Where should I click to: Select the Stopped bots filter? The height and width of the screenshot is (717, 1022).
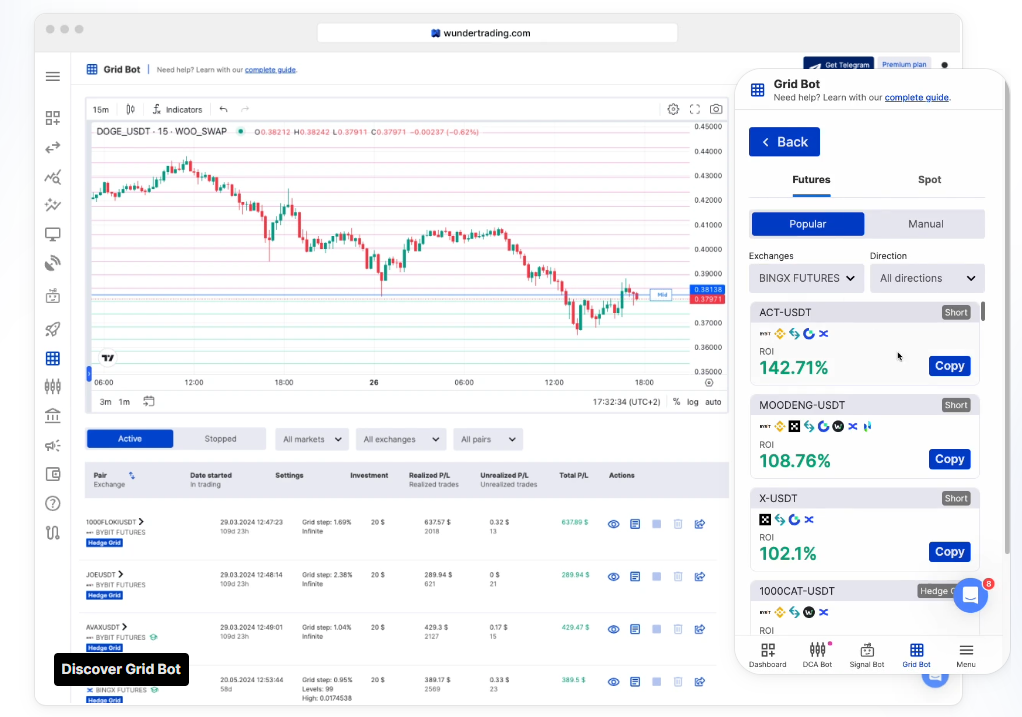coord(220,438)
